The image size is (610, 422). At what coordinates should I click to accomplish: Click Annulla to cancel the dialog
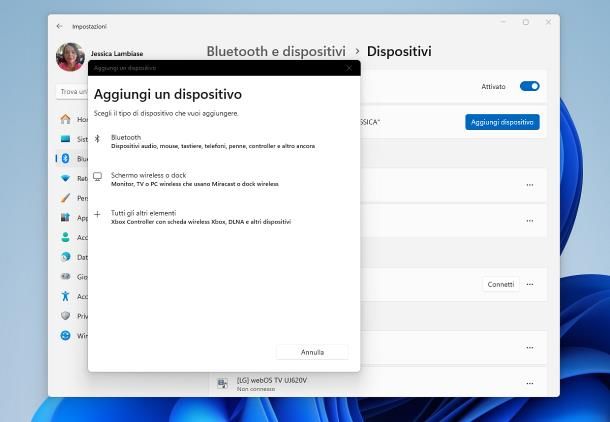(x=312, y=352)
